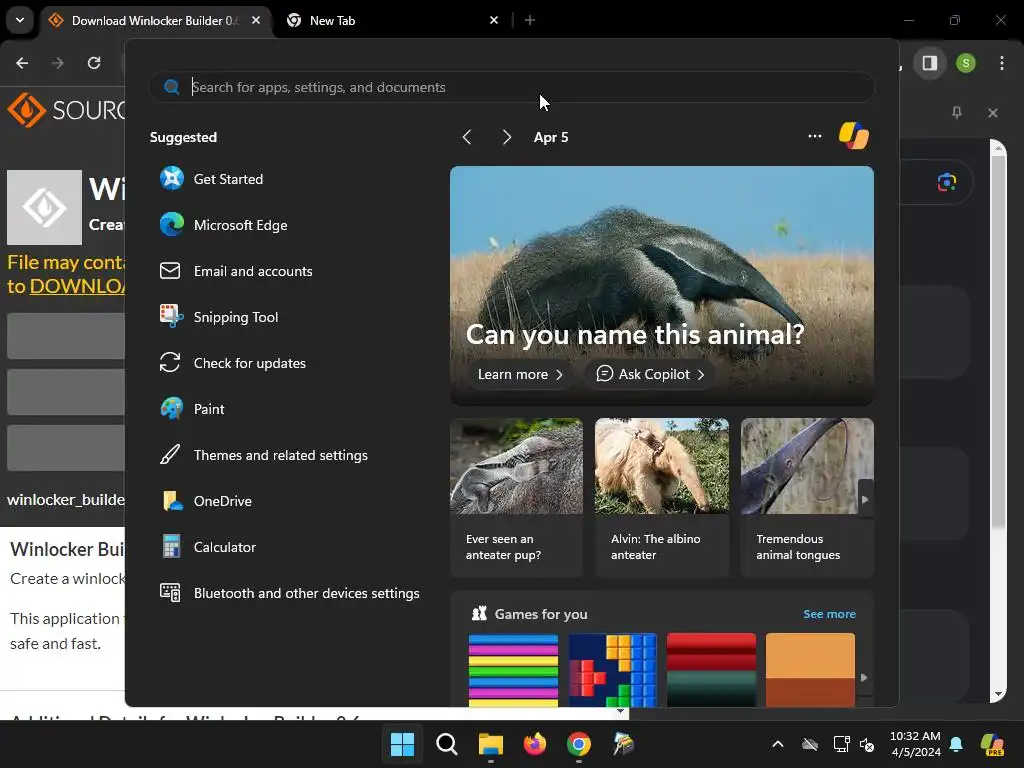Show hidden system tray icons chevron
1024x768 pixels.
[778, 744]
